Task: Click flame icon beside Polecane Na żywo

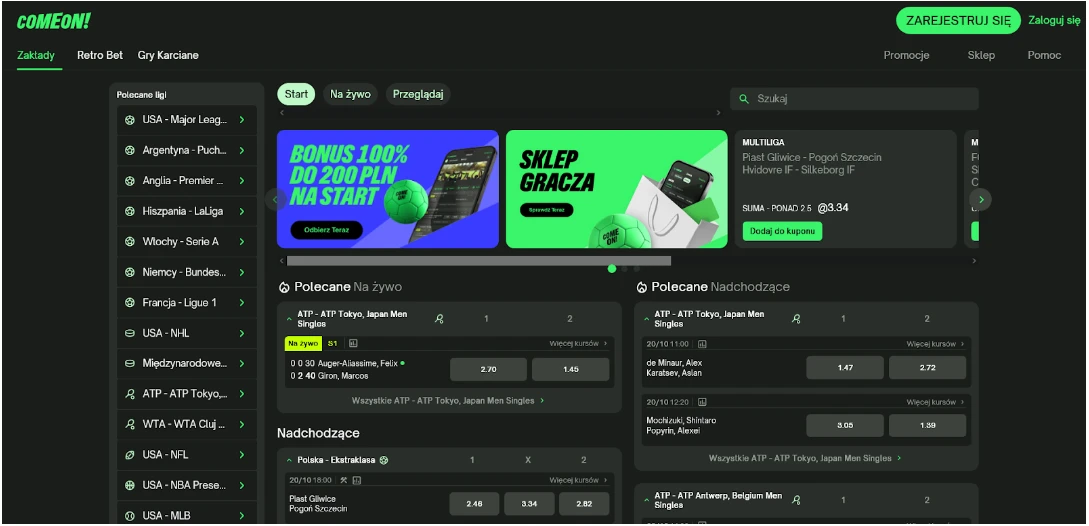Action: coord(283,287)
